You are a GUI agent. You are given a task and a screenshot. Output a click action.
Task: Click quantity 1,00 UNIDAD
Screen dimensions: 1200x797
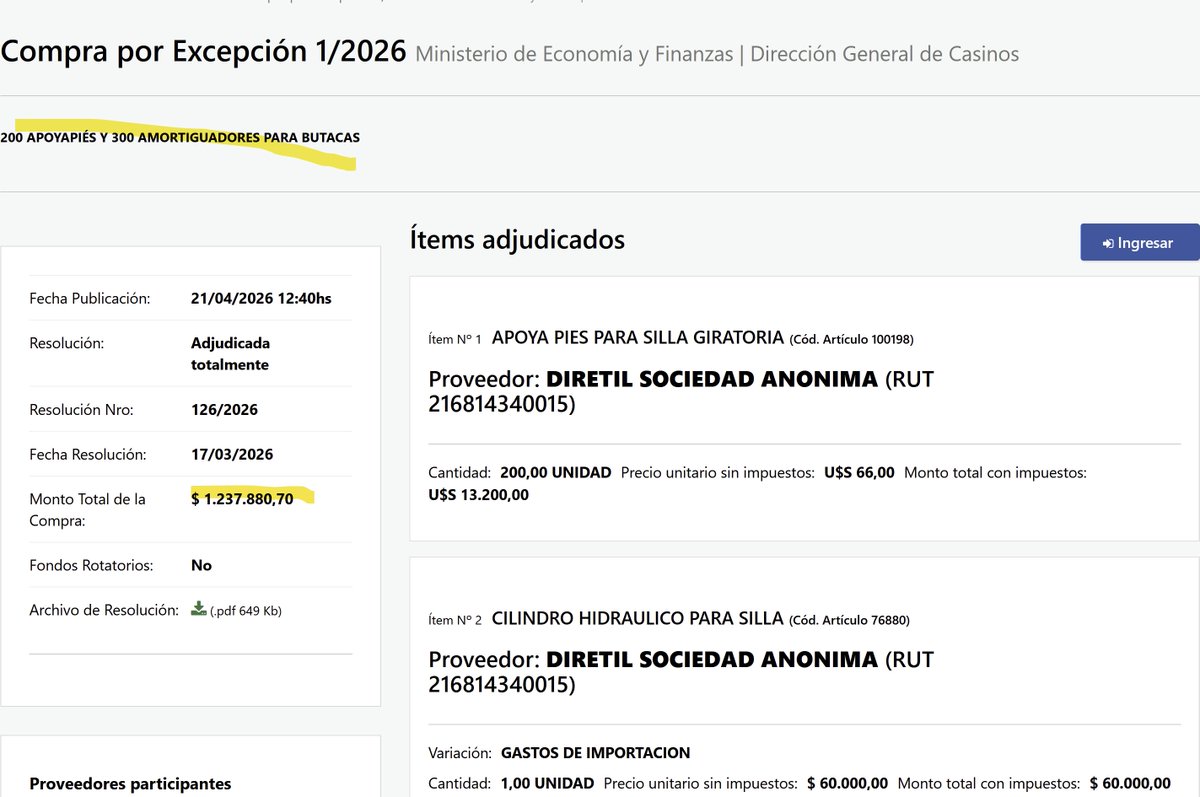click(x=545, y=783)
